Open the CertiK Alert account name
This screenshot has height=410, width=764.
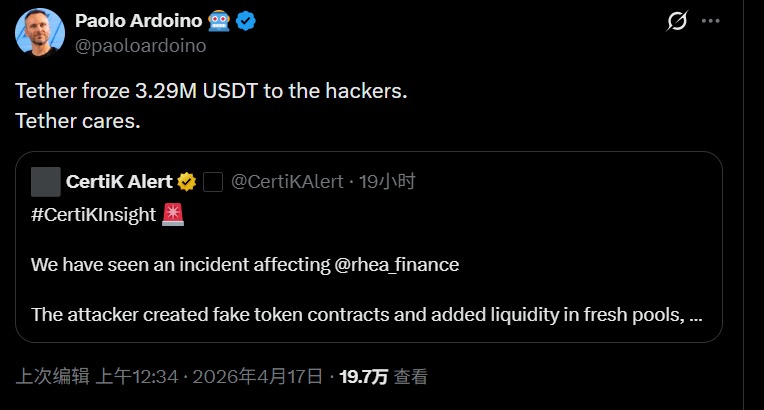coord(118,182)
